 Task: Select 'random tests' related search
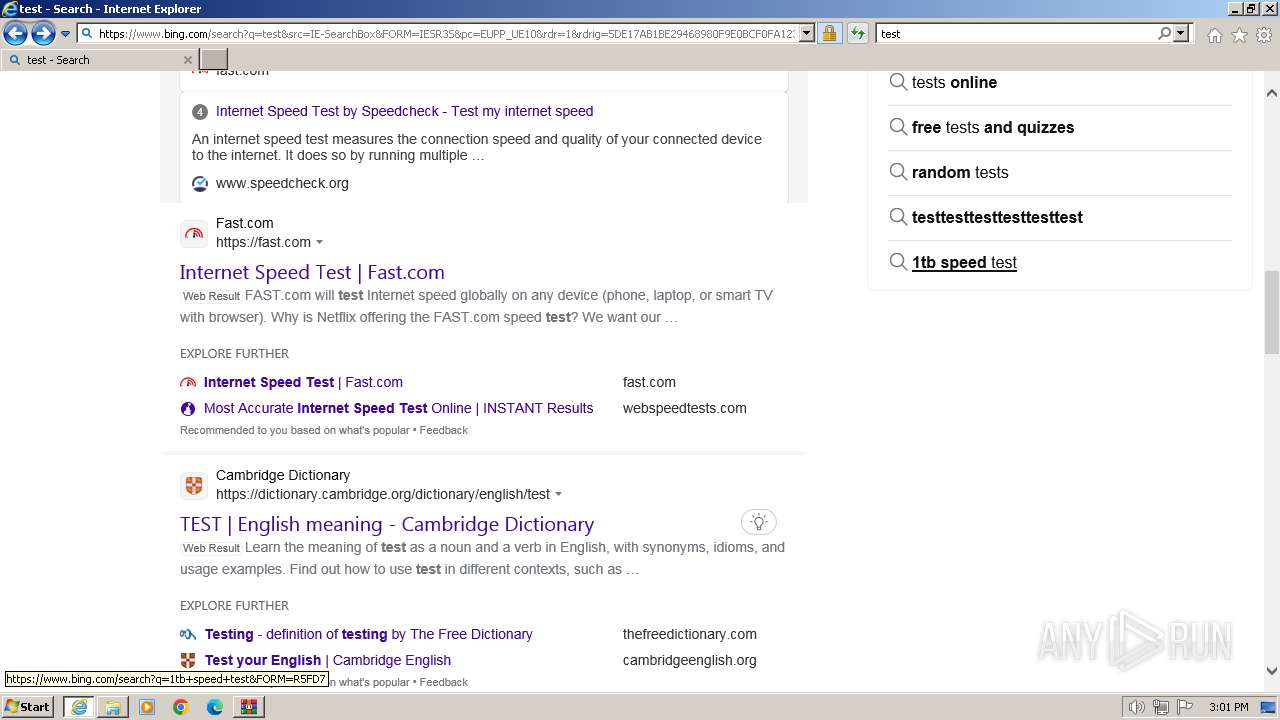pos(960,173)
